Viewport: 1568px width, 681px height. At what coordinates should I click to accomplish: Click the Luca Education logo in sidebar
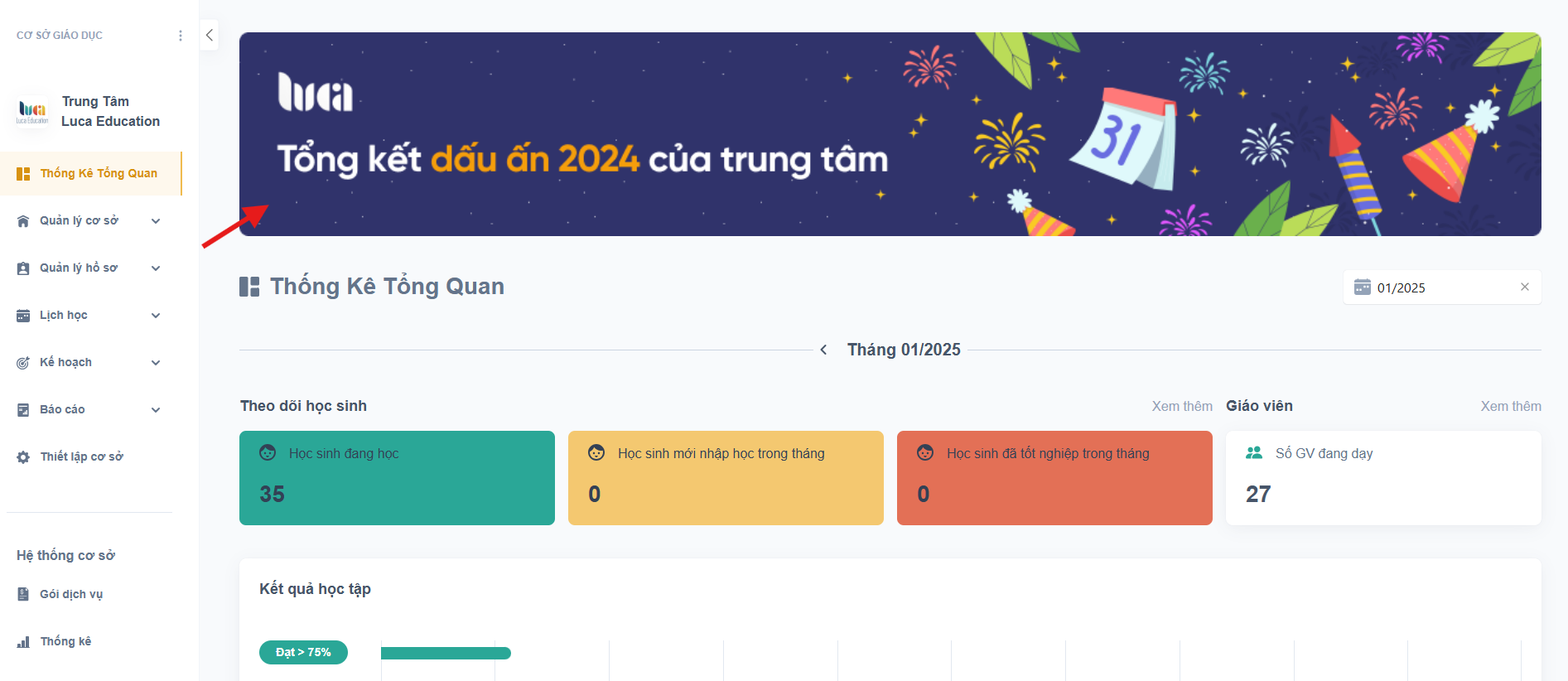coord(32,111)
